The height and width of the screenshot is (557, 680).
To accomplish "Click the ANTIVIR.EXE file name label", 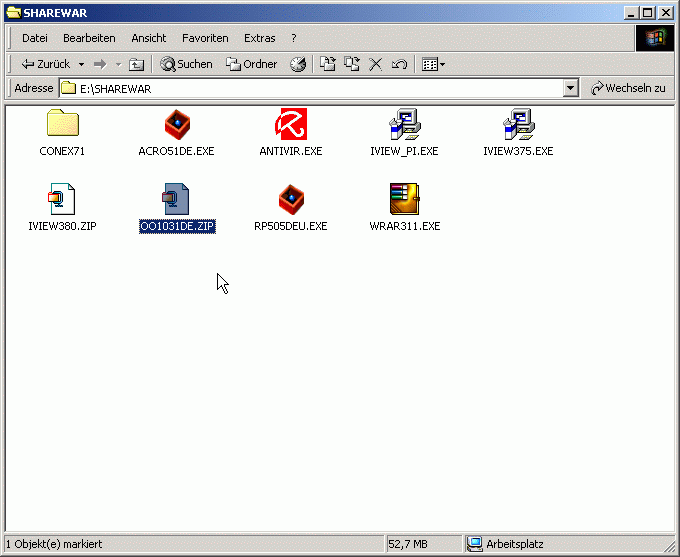I will click(x=291, y=151).
